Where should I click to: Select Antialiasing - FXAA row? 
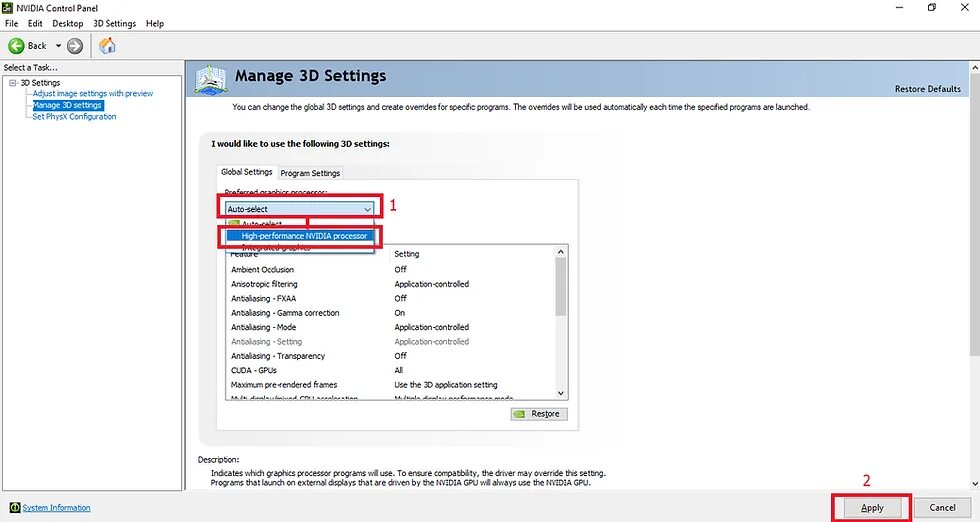(x=390, y=298)
